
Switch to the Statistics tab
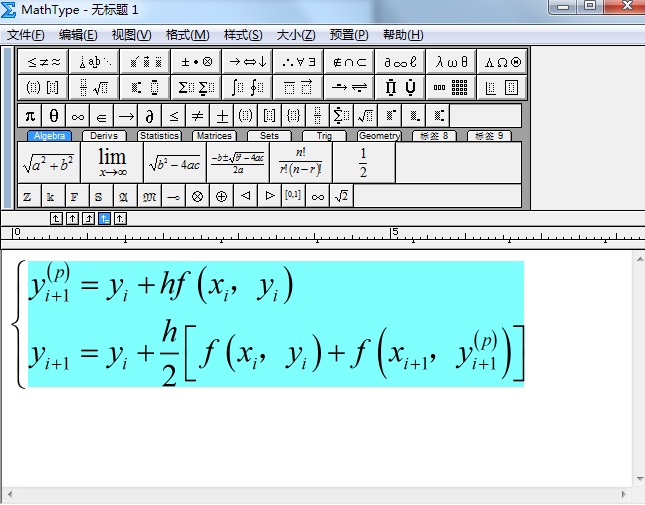point(159,136)
